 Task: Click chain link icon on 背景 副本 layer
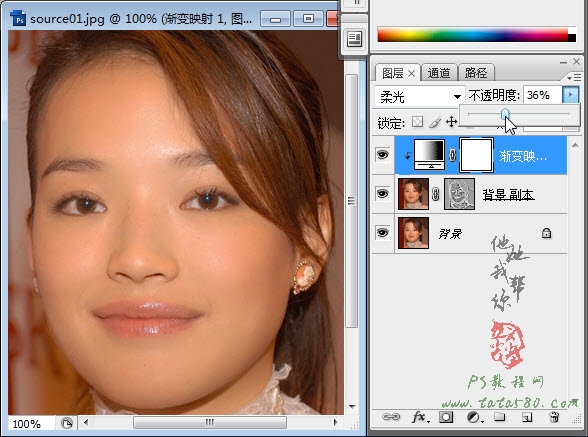coord(435,194)
